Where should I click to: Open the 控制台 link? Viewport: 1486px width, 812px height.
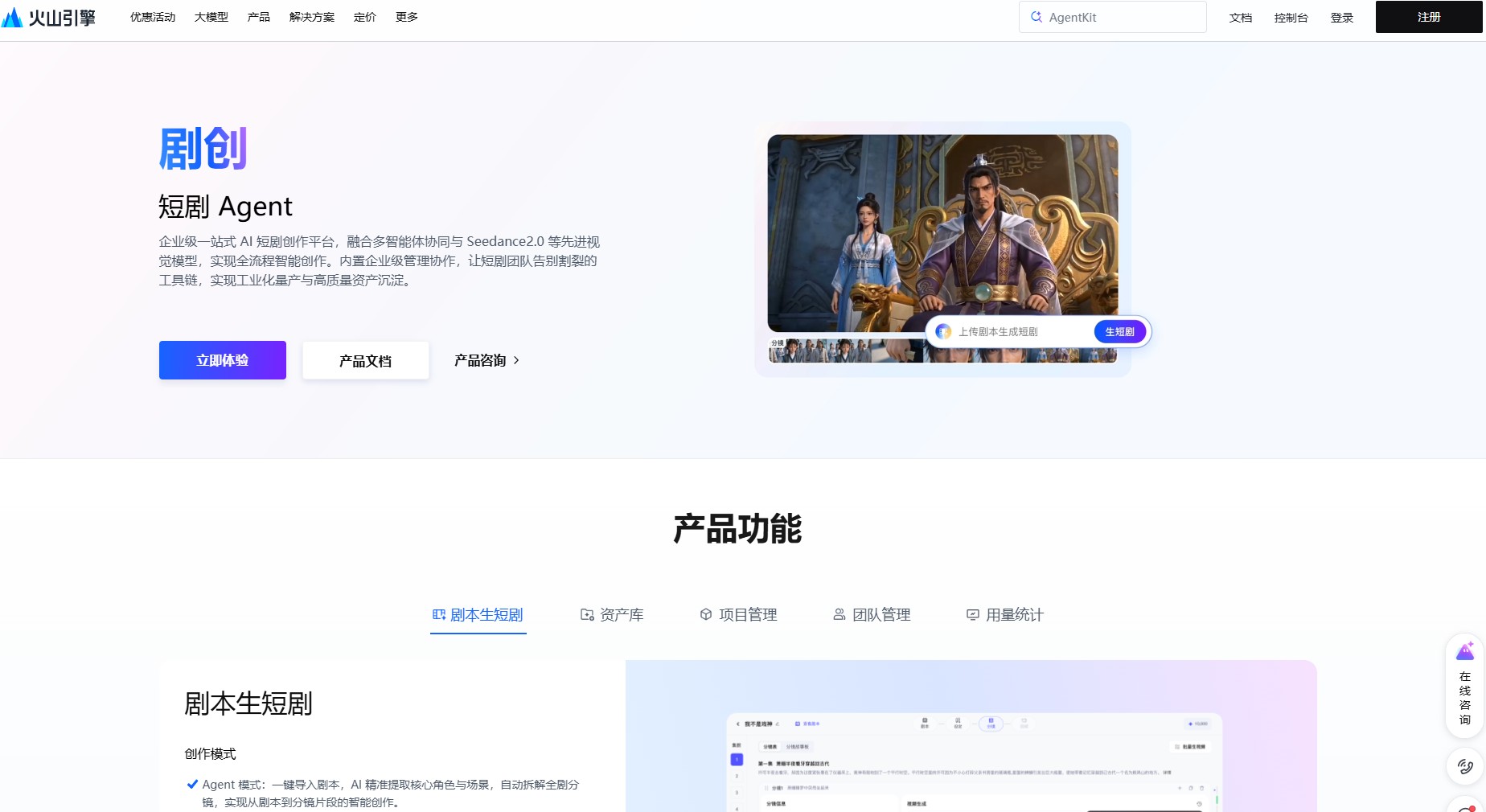(x=1291, y=18)
